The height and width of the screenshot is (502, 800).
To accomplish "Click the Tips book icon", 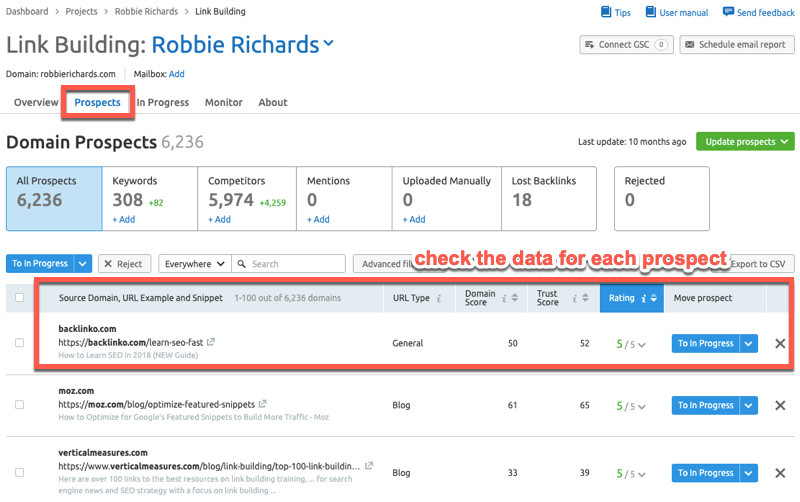I will click(605, 12).
